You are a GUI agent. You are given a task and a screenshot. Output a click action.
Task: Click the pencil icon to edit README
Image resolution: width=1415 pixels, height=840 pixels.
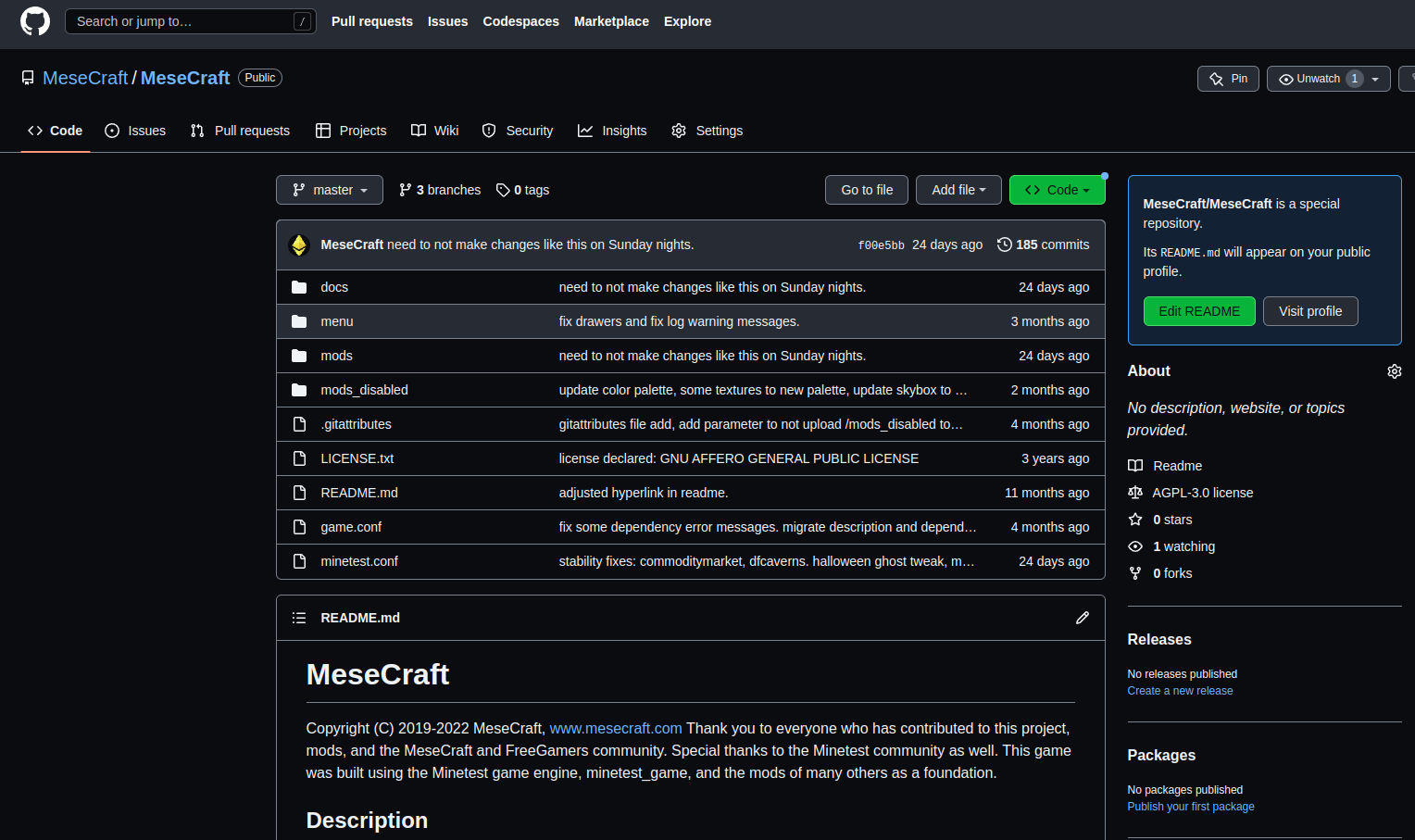[1083, 618]
